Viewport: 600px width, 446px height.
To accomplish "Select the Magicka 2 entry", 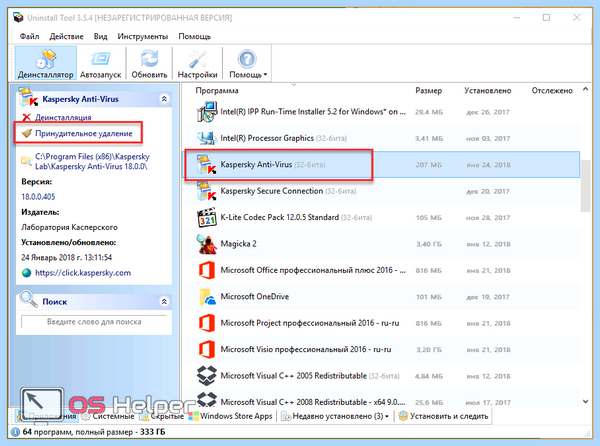I will click(x=381, y=244).
